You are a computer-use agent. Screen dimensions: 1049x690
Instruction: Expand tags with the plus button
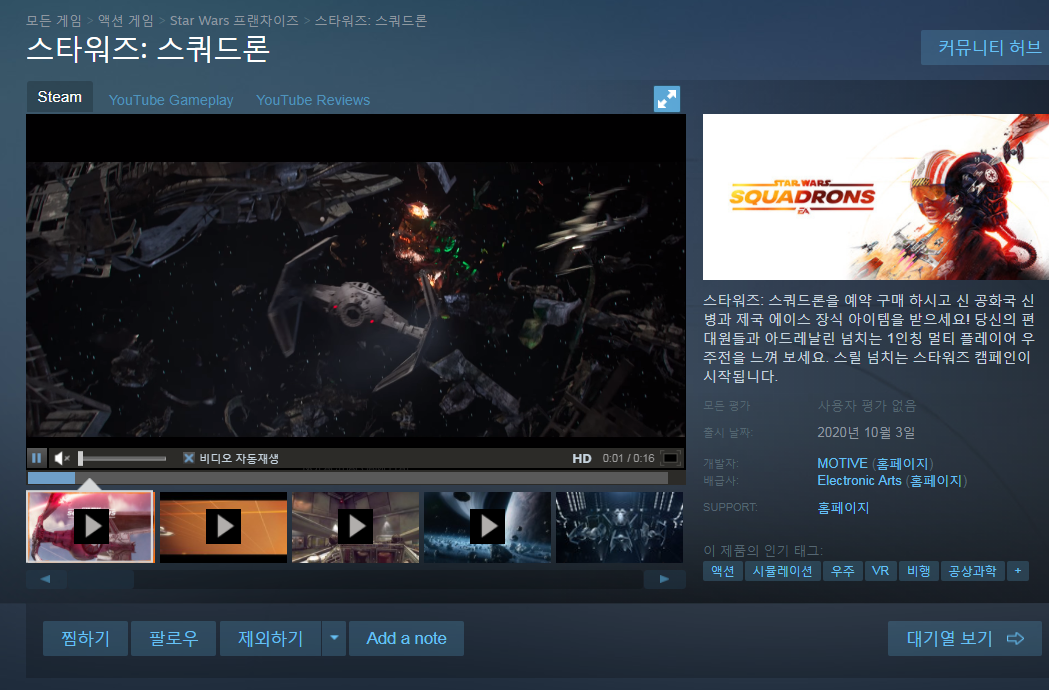point(1018,571)
